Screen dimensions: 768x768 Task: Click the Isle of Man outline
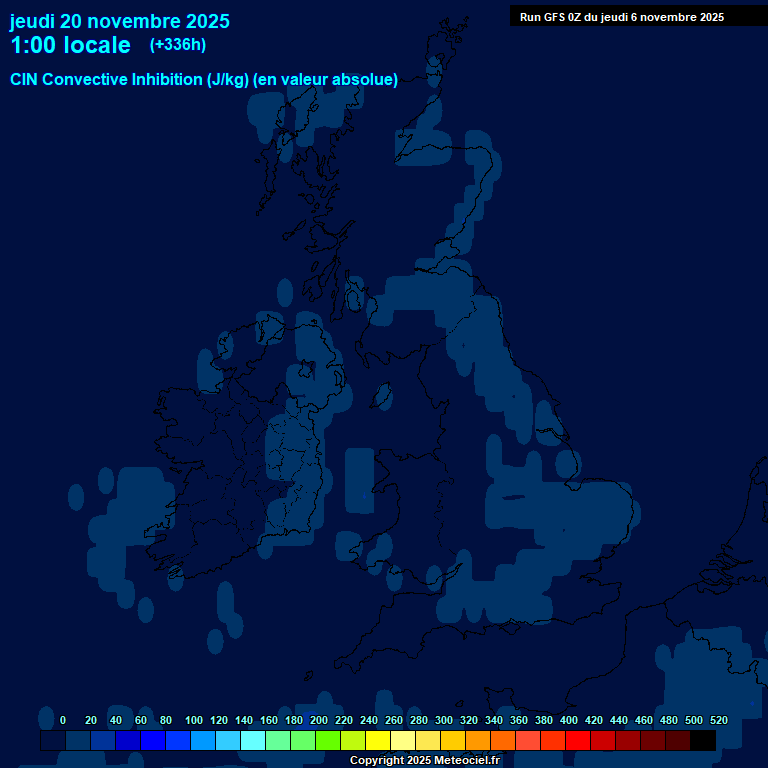click(x=381, y=397)
